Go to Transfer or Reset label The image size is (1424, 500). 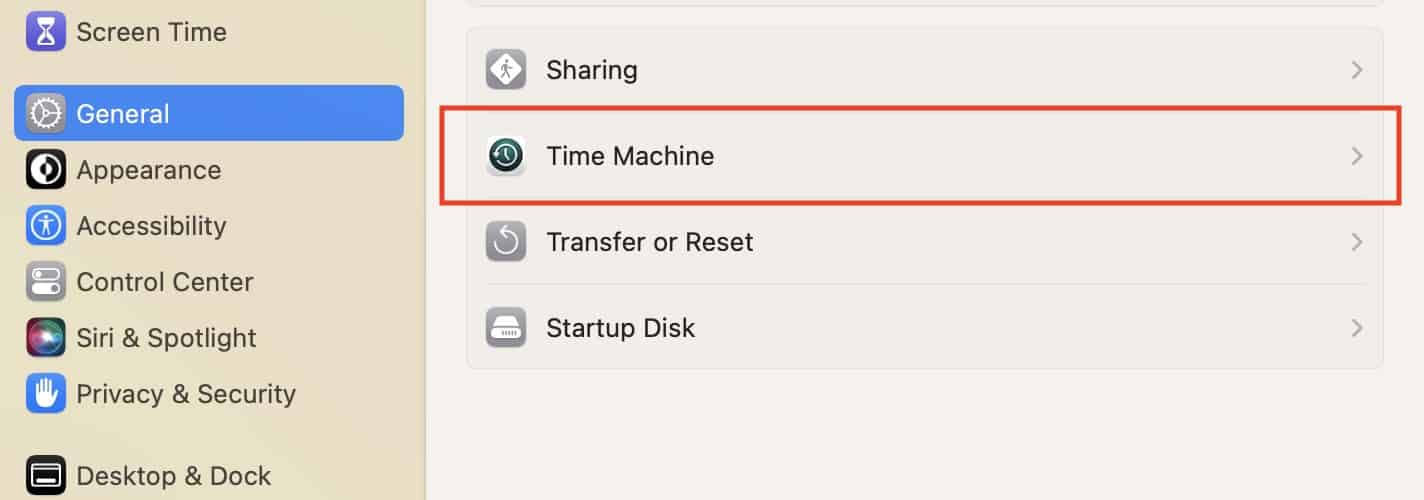650,242
